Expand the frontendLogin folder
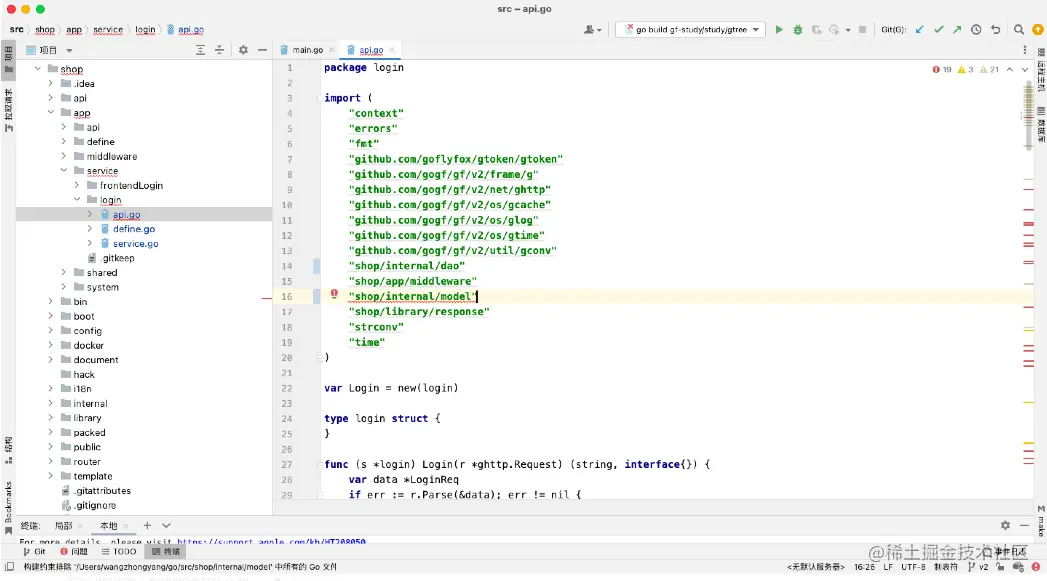The width and height of the screenshot is (1047, 581). (x=76, y=185)
